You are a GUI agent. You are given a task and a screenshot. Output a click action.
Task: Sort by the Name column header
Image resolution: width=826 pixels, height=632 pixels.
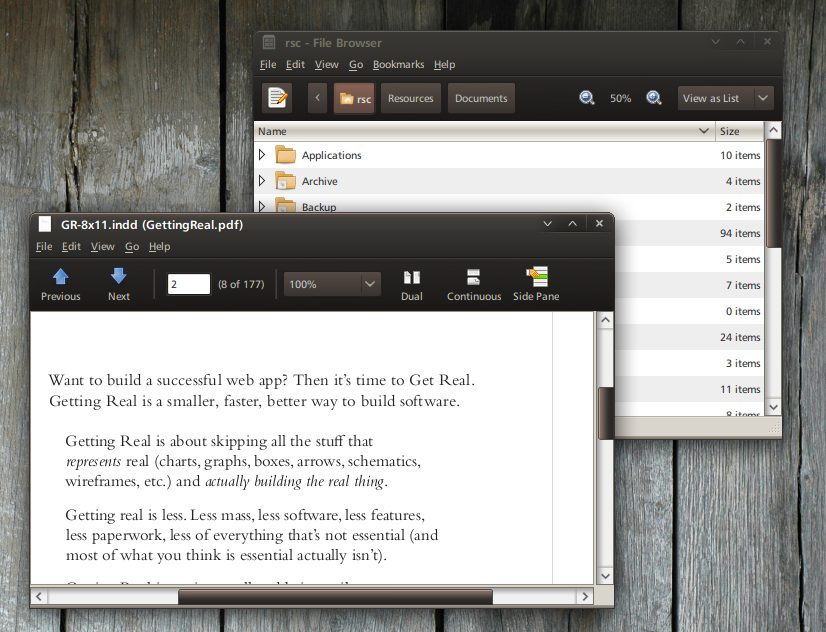tap(484, 131)
